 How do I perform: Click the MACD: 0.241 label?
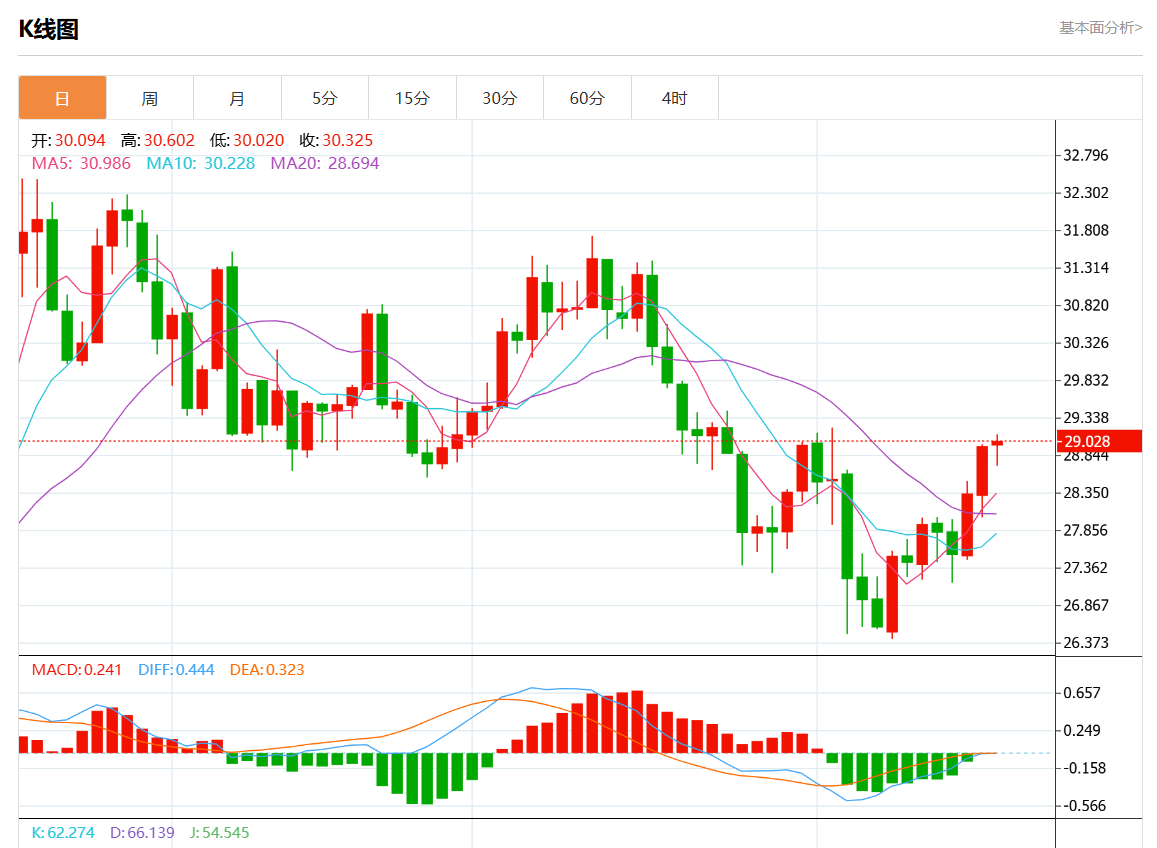tap(77, 669)
